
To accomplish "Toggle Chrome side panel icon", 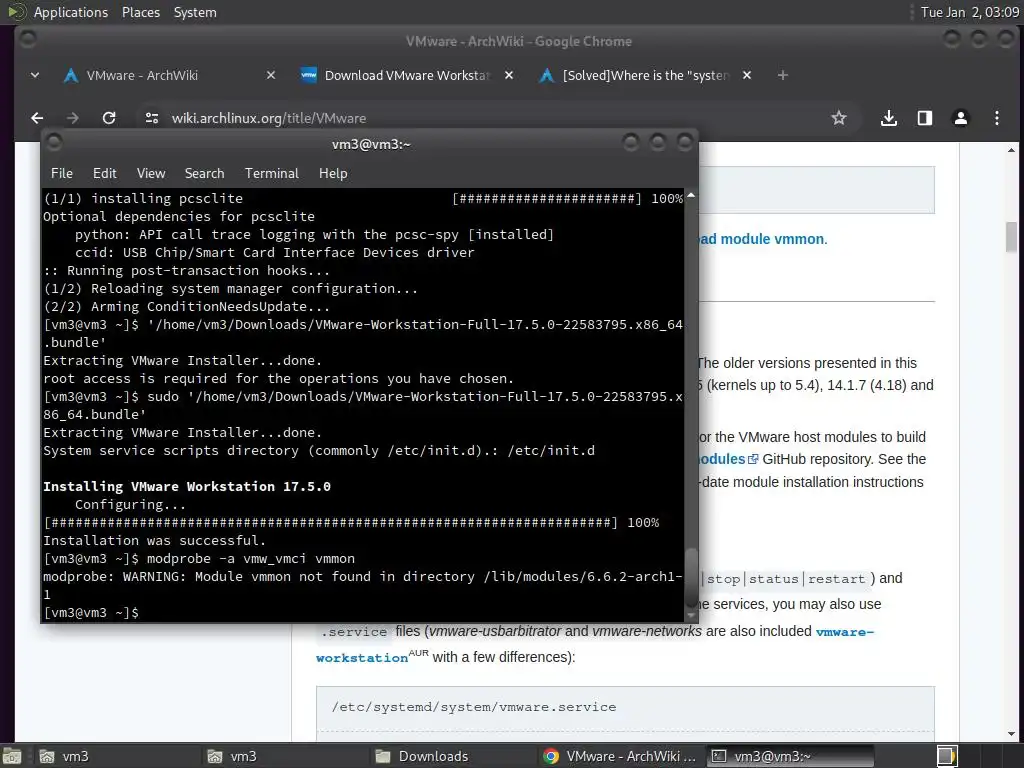I will tap(925, 118).
